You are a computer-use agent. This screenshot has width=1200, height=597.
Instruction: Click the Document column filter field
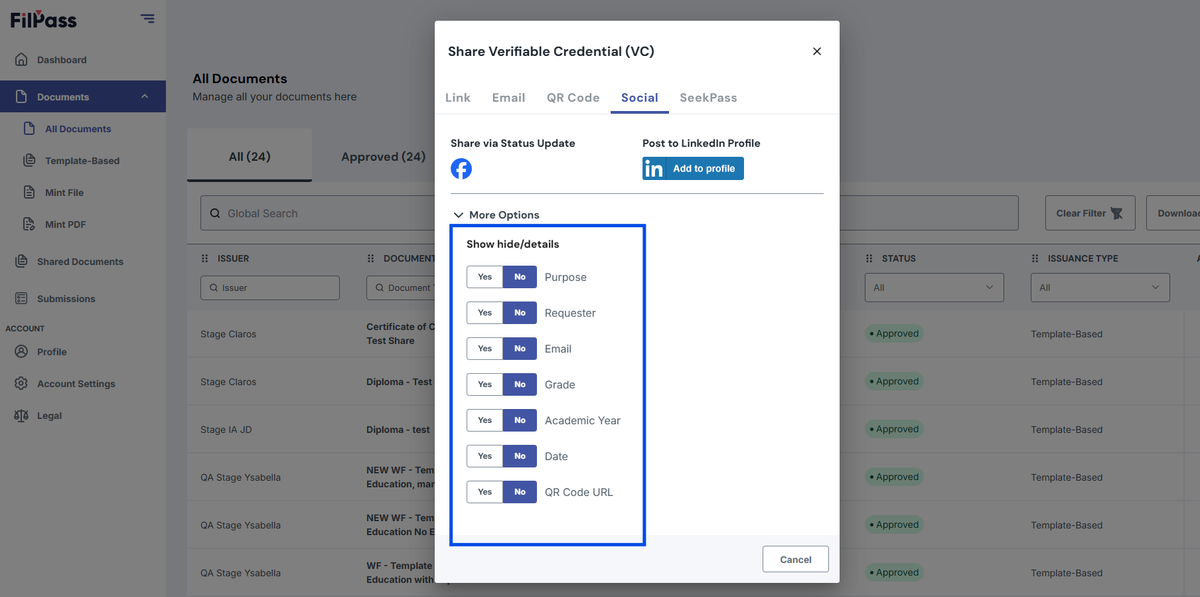[x=400, y=288]
